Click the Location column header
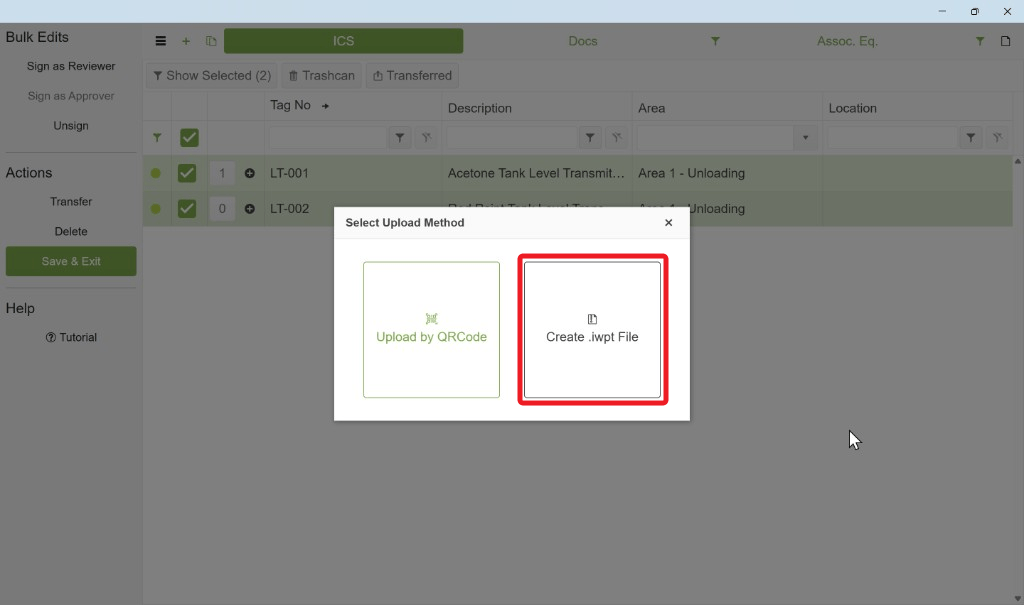The height and width of the screenshot is (605, 1024). [x=852, y=108]
